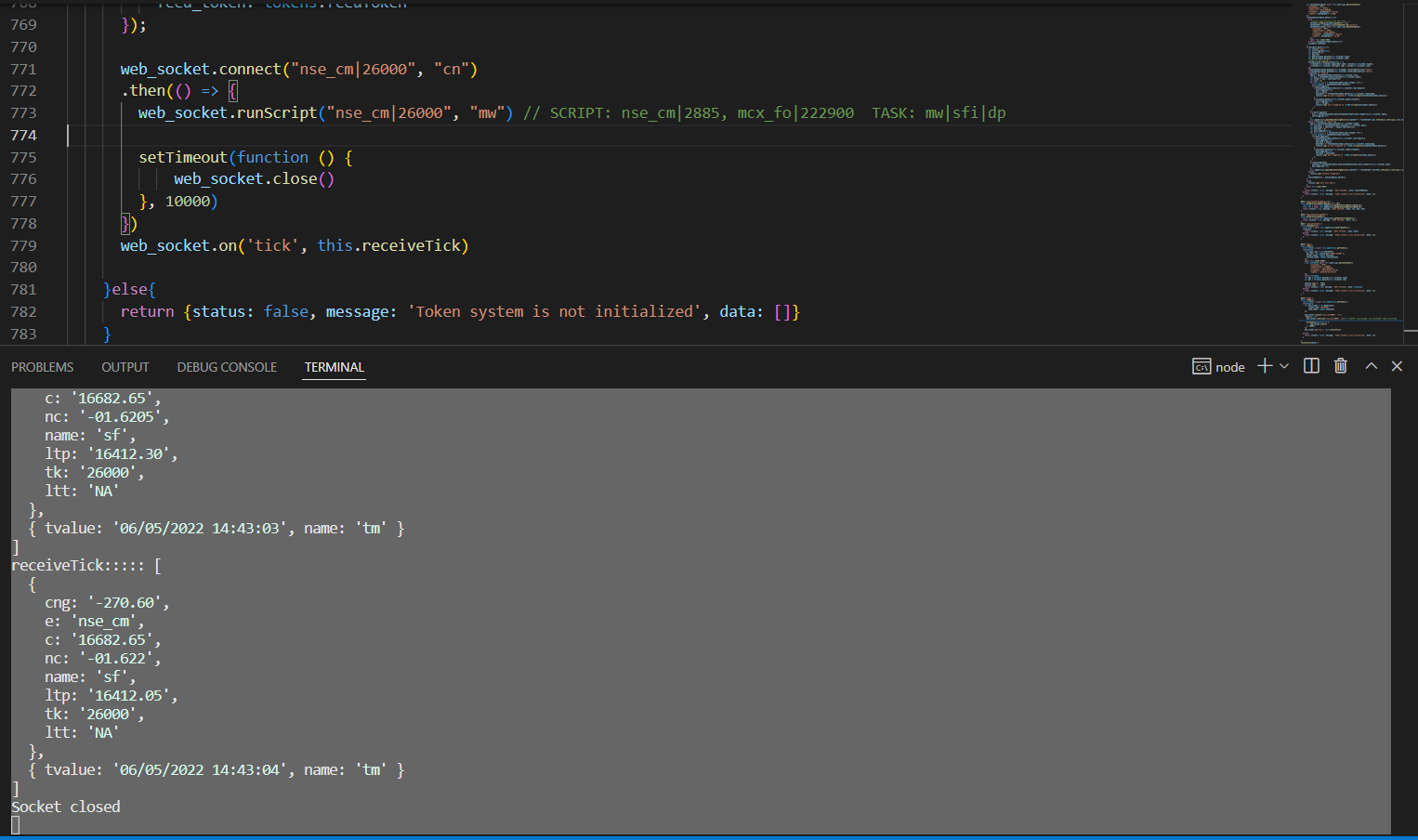
Task: Select tvalue '06/05/2022 14:43:04' in terminal
Action: (x=200, y=769)
